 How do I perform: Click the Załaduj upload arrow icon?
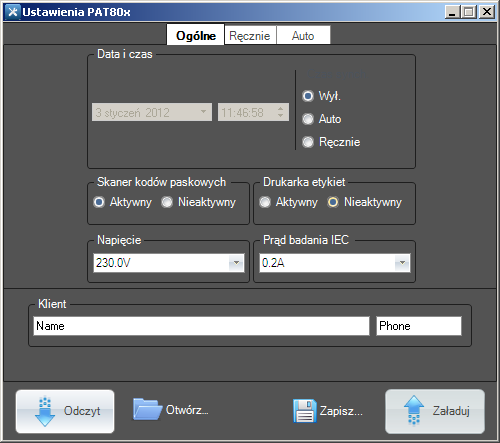(414, 411)
